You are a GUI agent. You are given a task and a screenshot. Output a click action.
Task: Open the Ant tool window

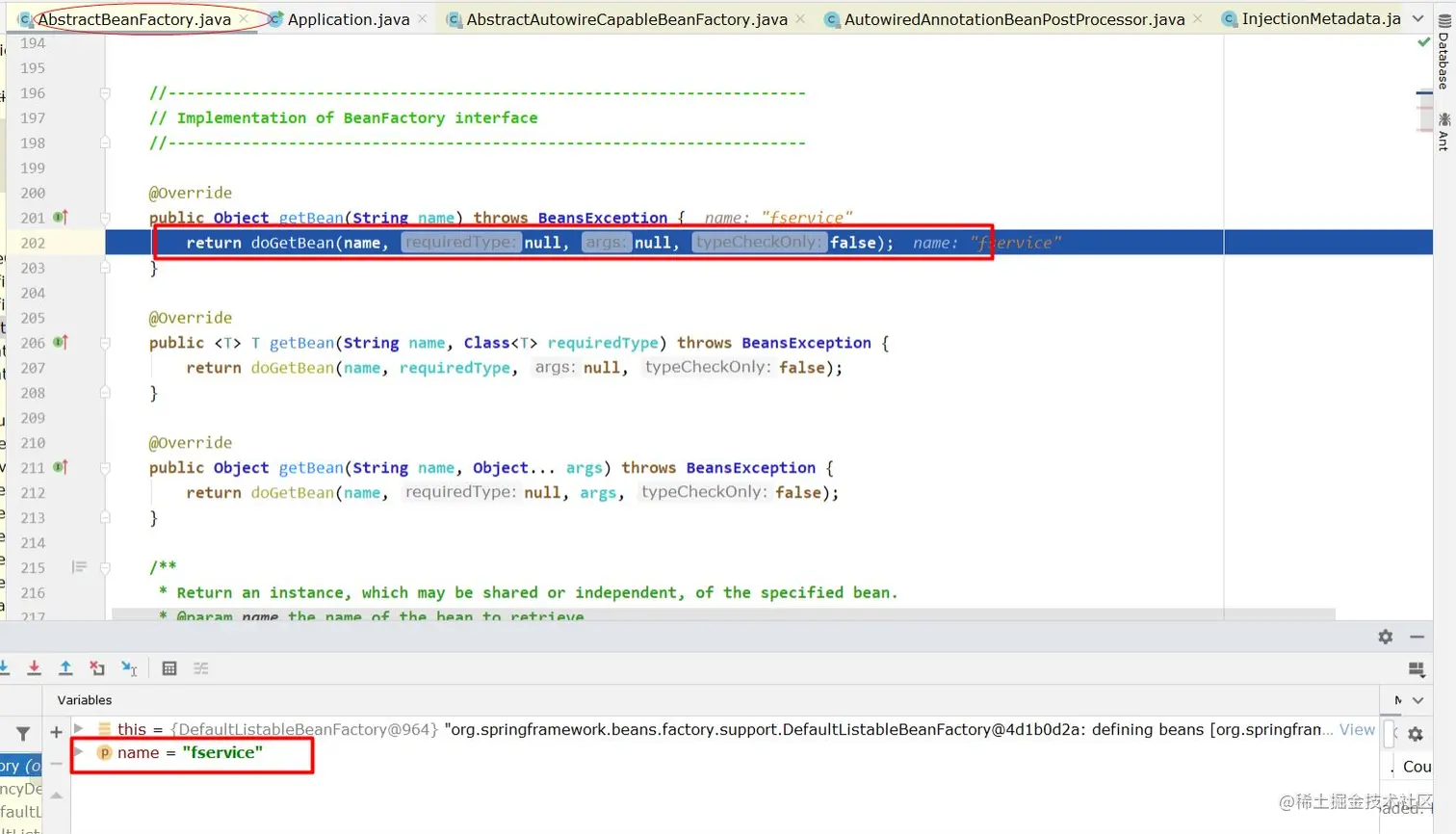[x=1443, y=131]
